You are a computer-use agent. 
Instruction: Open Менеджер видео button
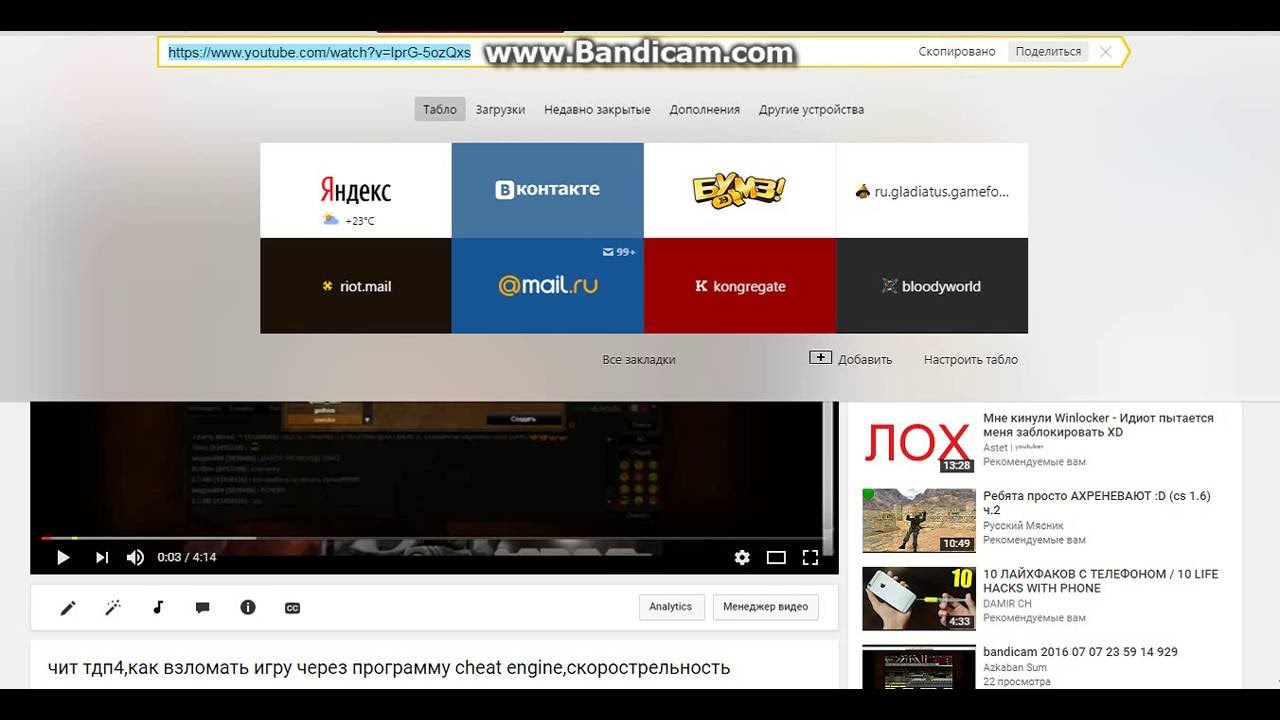[x=766, y=607]
